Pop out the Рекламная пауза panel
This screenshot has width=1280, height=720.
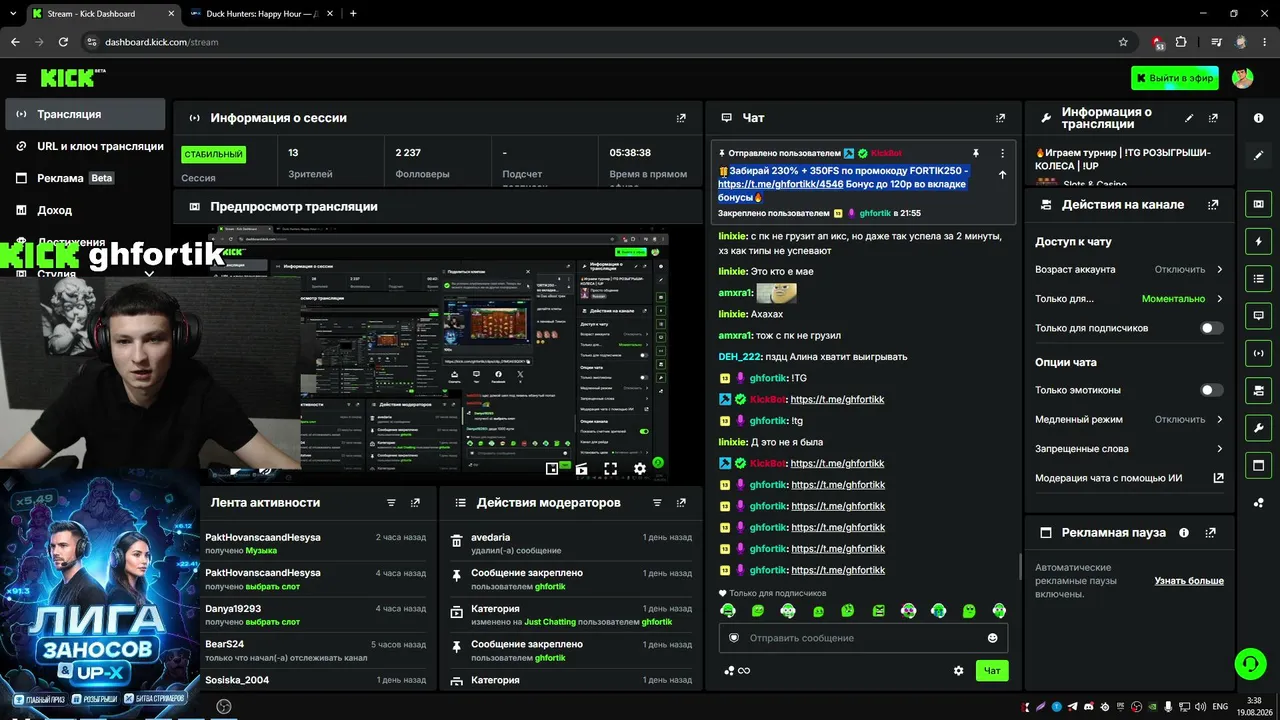(x=1211, y=533)
